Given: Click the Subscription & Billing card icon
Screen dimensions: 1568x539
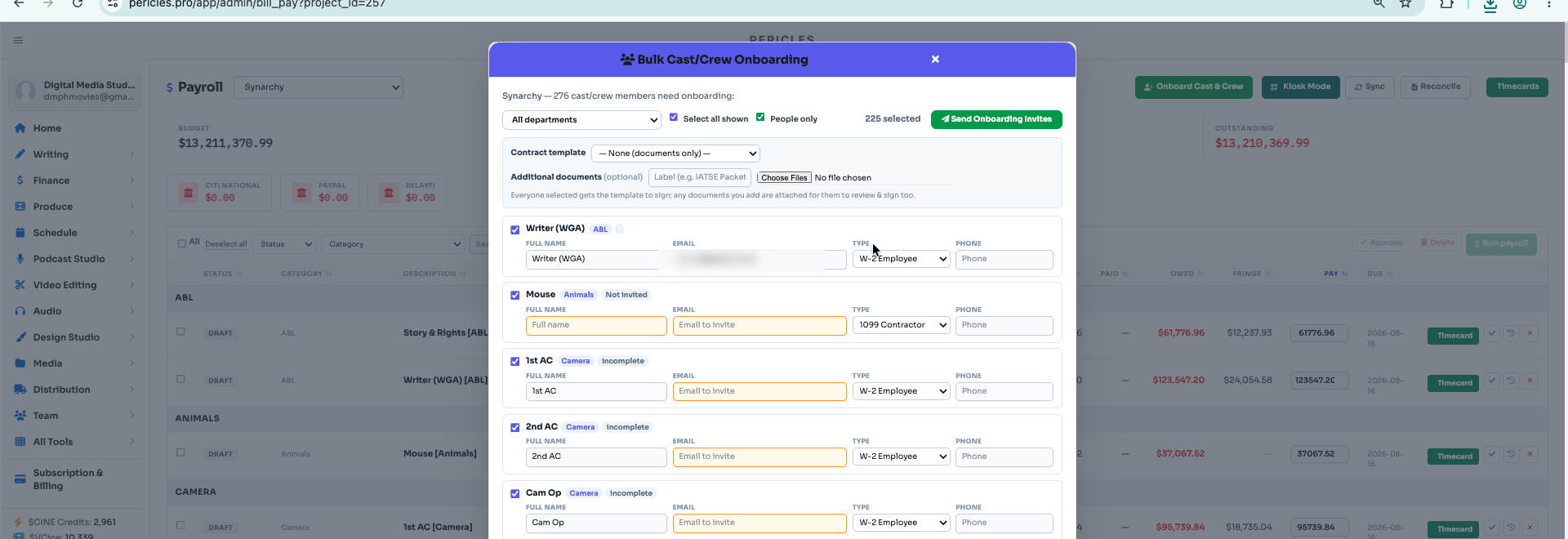Looking at the screenshot, I should point(20,479).
